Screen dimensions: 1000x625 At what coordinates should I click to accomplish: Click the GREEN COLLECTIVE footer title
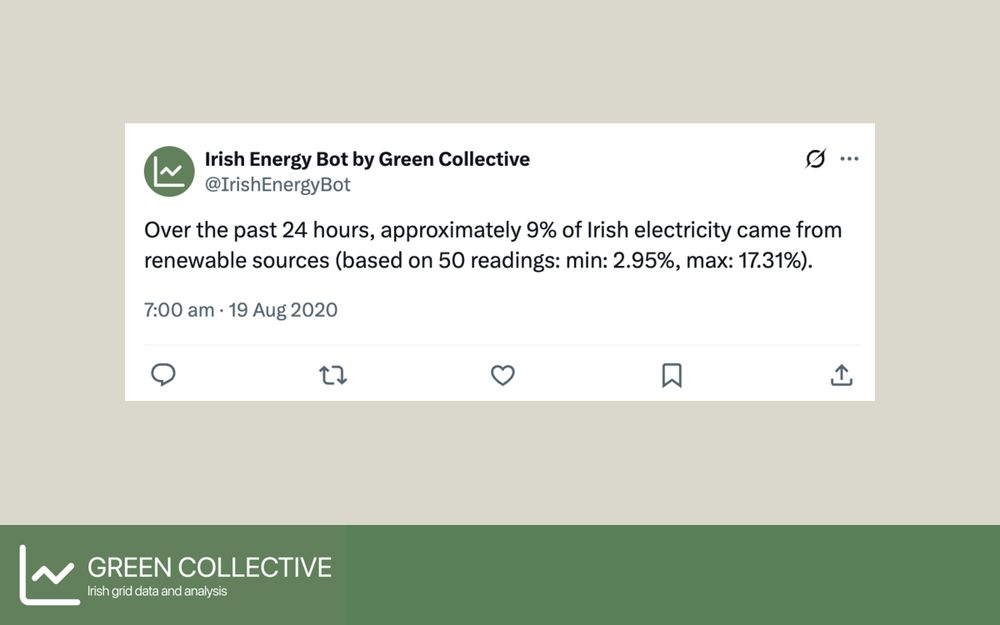210,567
